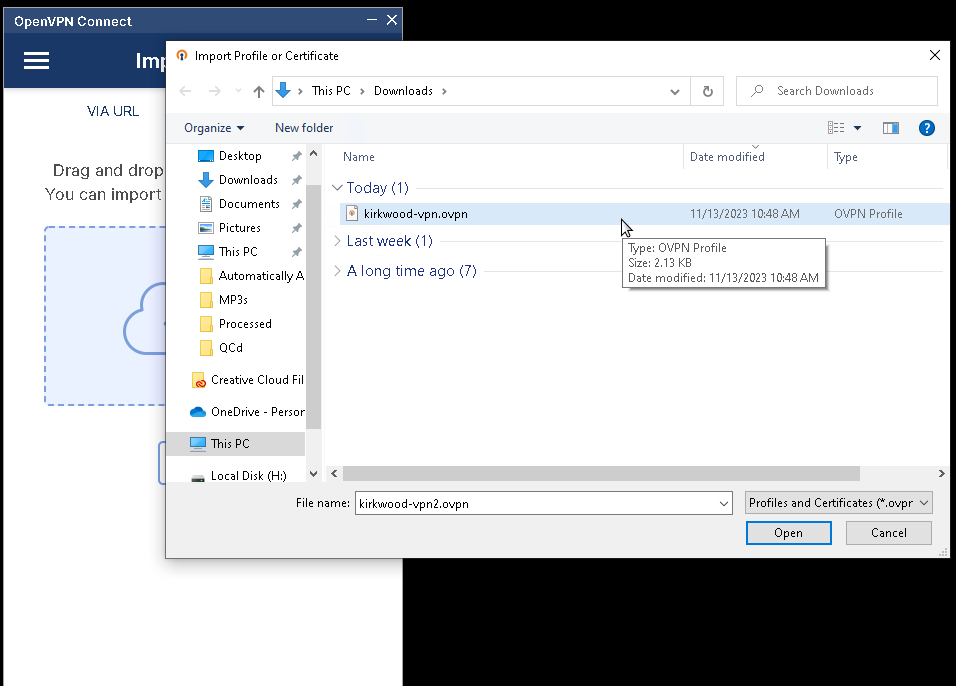Open the OpenVPN hamburger menu

pyautogui.click(x=36, y=61)
